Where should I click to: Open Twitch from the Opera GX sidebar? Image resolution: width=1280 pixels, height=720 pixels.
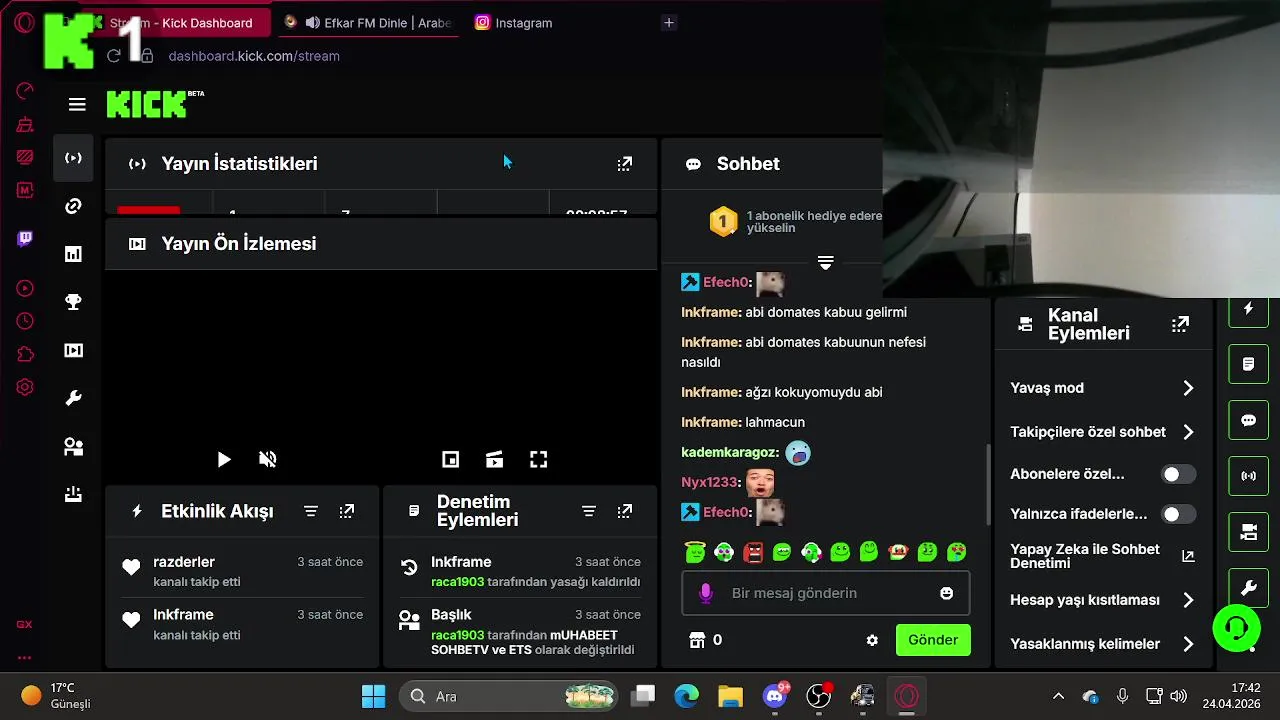point(25,238)
